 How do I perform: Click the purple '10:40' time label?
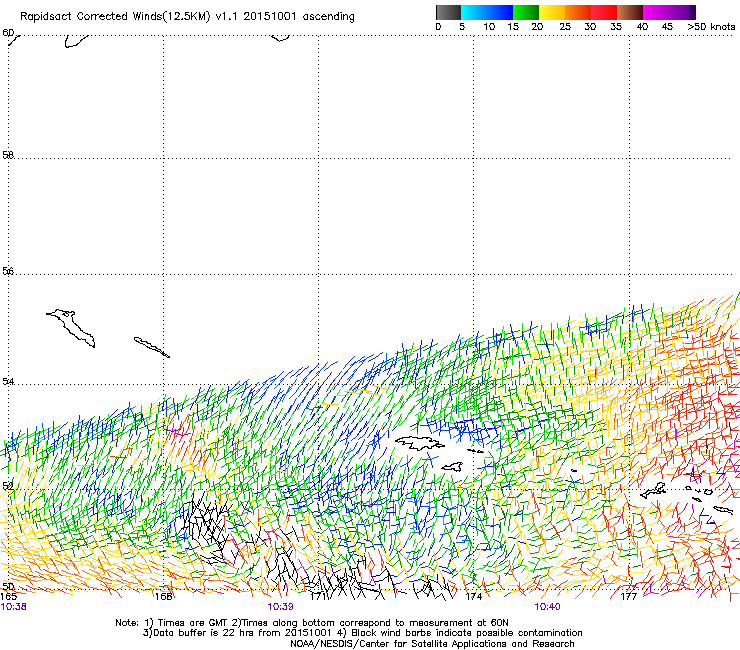[x=547, y=607]
